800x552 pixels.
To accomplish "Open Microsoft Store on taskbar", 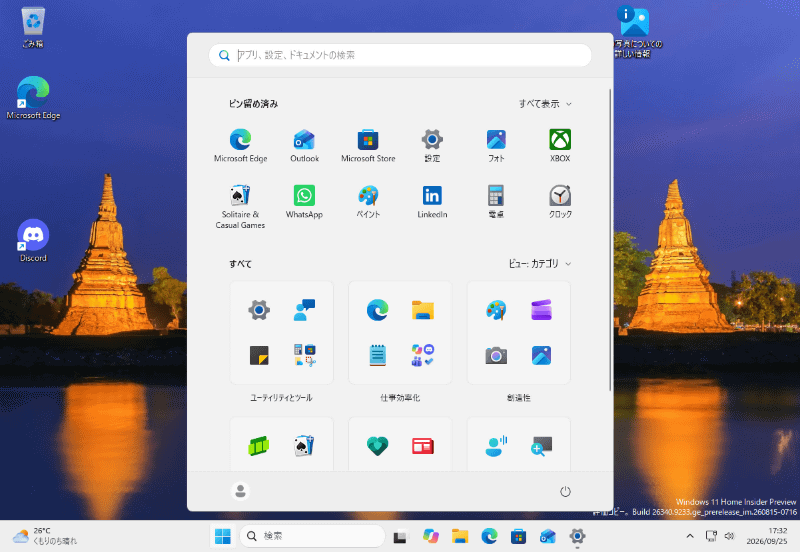I will tap(518, 536).
